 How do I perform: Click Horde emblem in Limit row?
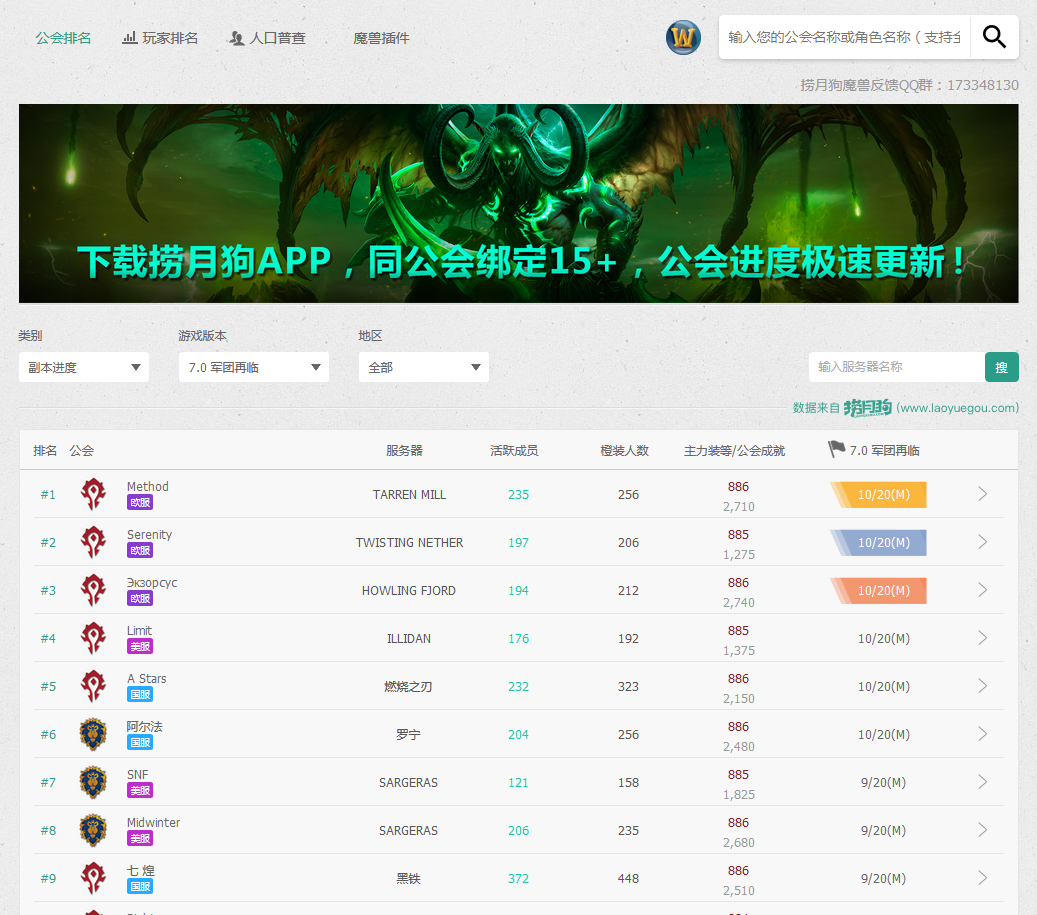tap(93, 638)
